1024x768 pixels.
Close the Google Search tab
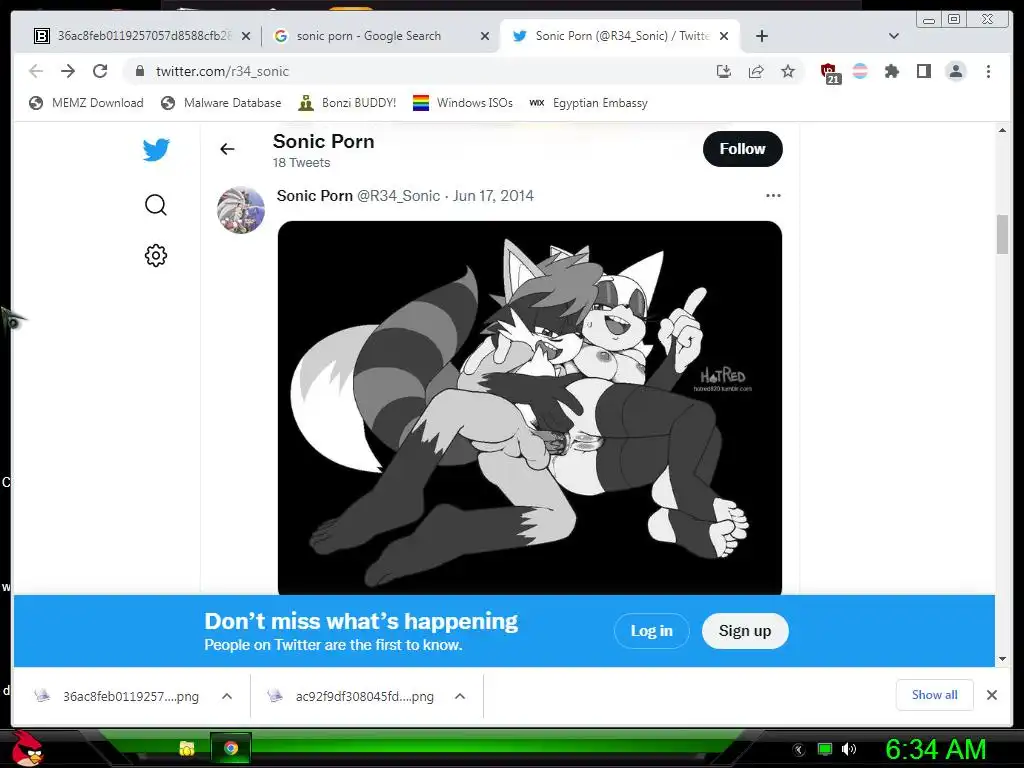[485, 36]
